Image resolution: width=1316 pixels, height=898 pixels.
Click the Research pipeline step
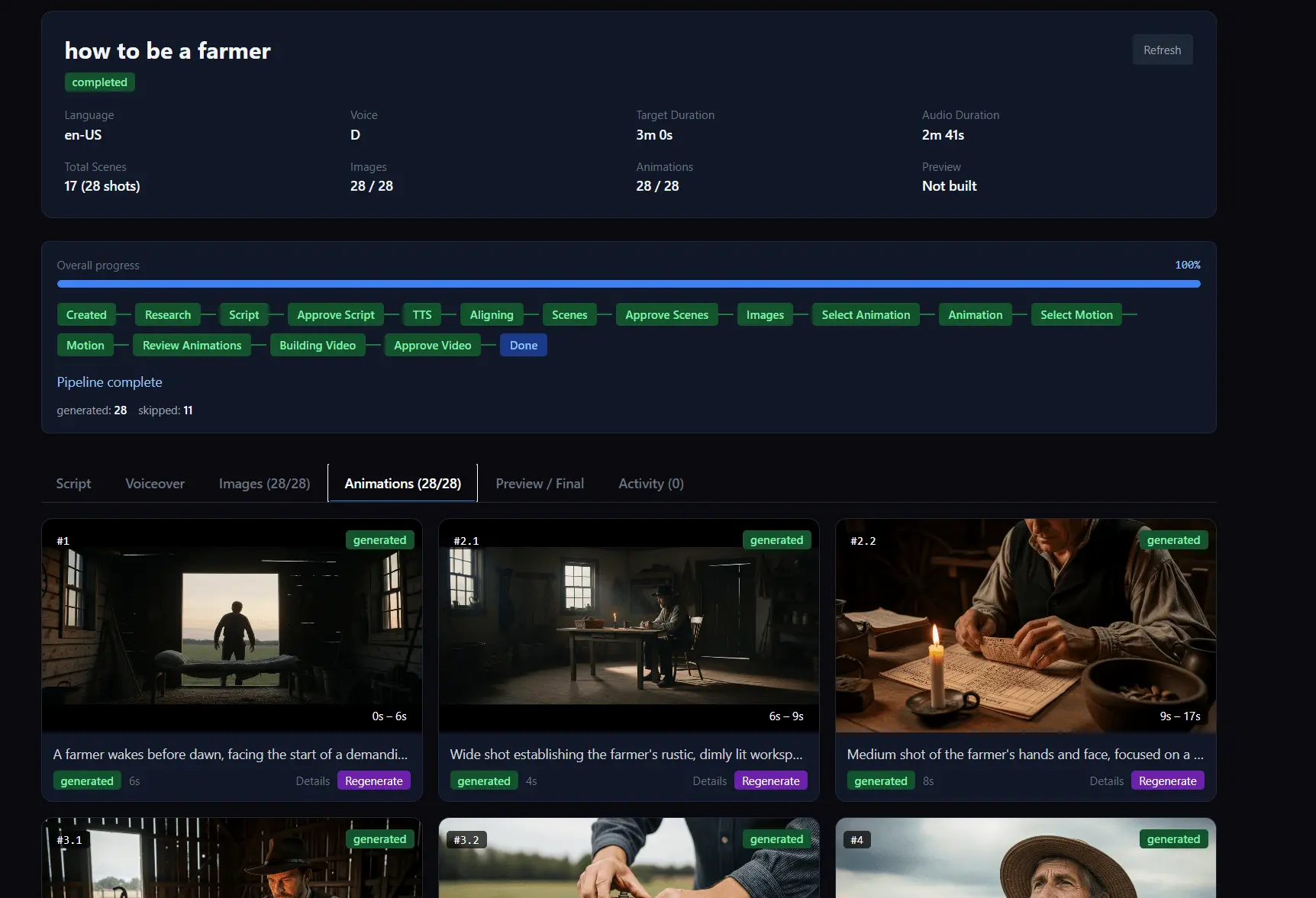tap(168, 315)
